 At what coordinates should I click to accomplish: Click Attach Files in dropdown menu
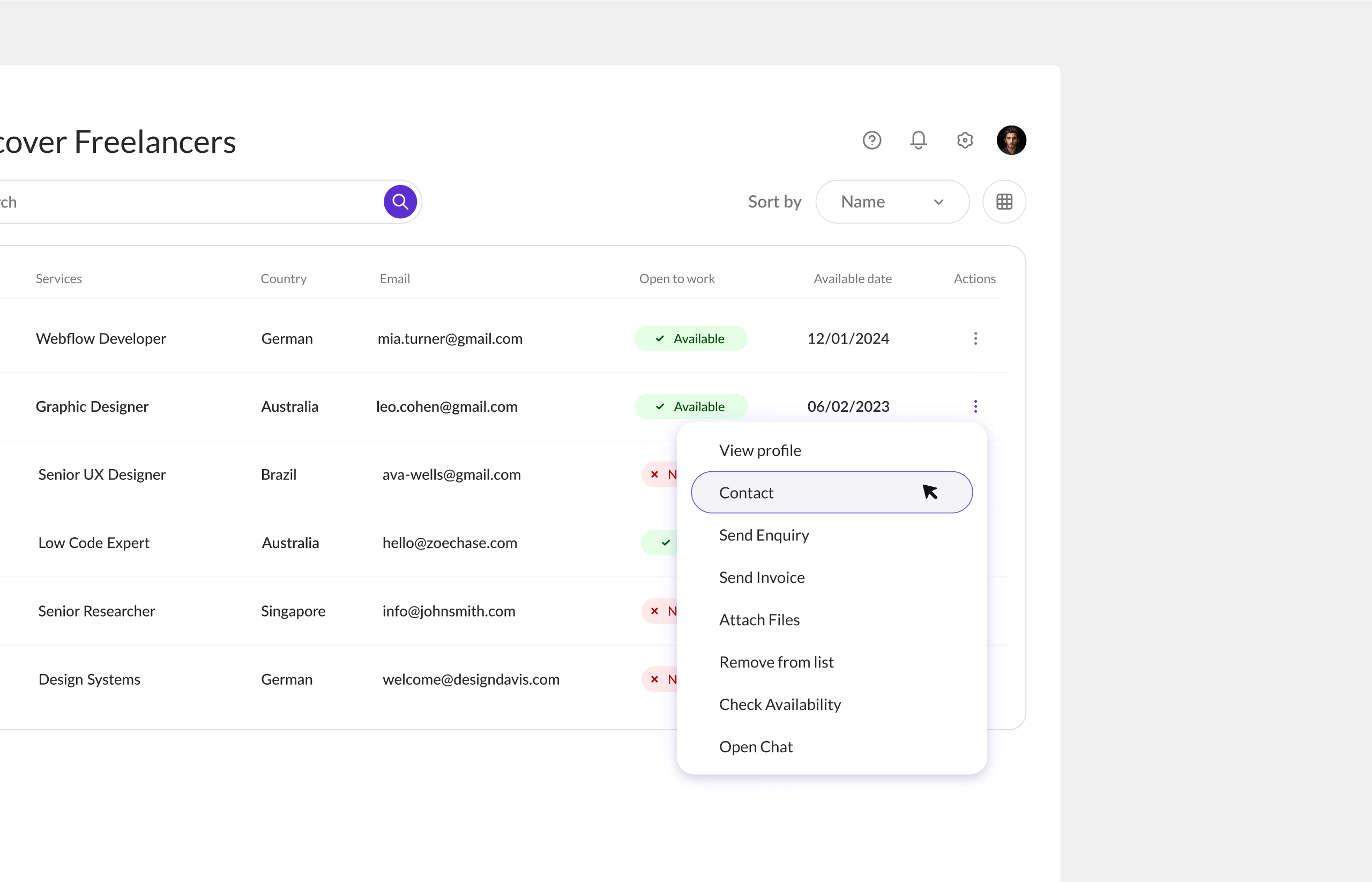759,620
